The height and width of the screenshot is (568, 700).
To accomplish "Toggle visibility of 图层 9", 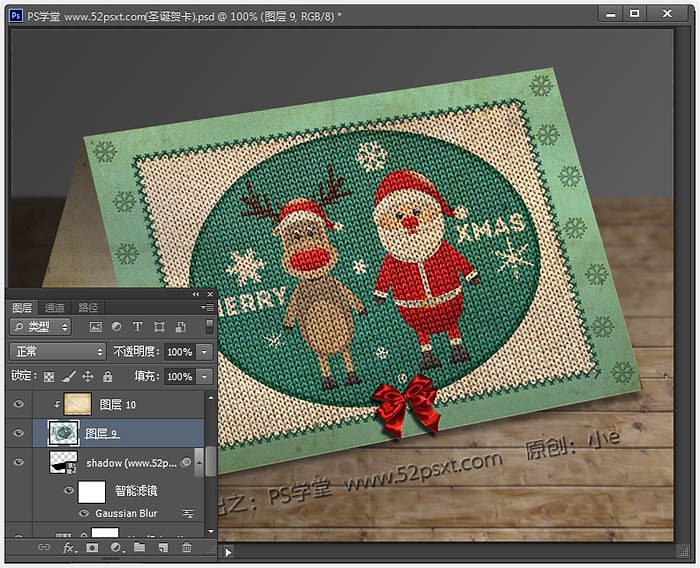I will pos(18,433).
